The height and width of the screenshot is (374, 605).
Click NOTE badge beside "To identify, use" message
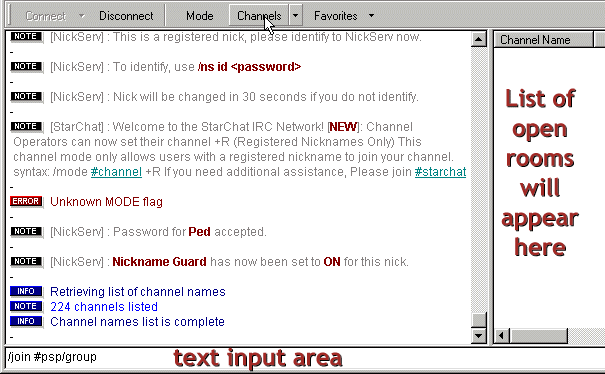pyautogui.click(x=26, y=67)
